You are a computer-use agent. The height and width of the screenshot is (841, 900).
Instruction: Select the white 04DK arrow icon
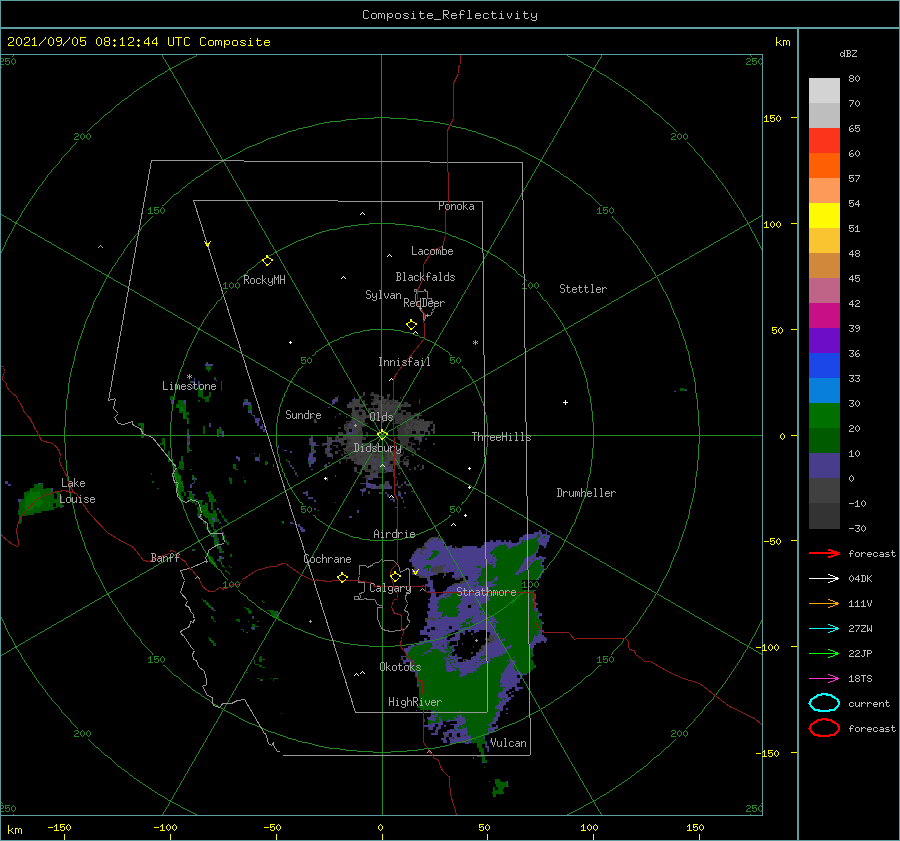[x=824, y=578]
